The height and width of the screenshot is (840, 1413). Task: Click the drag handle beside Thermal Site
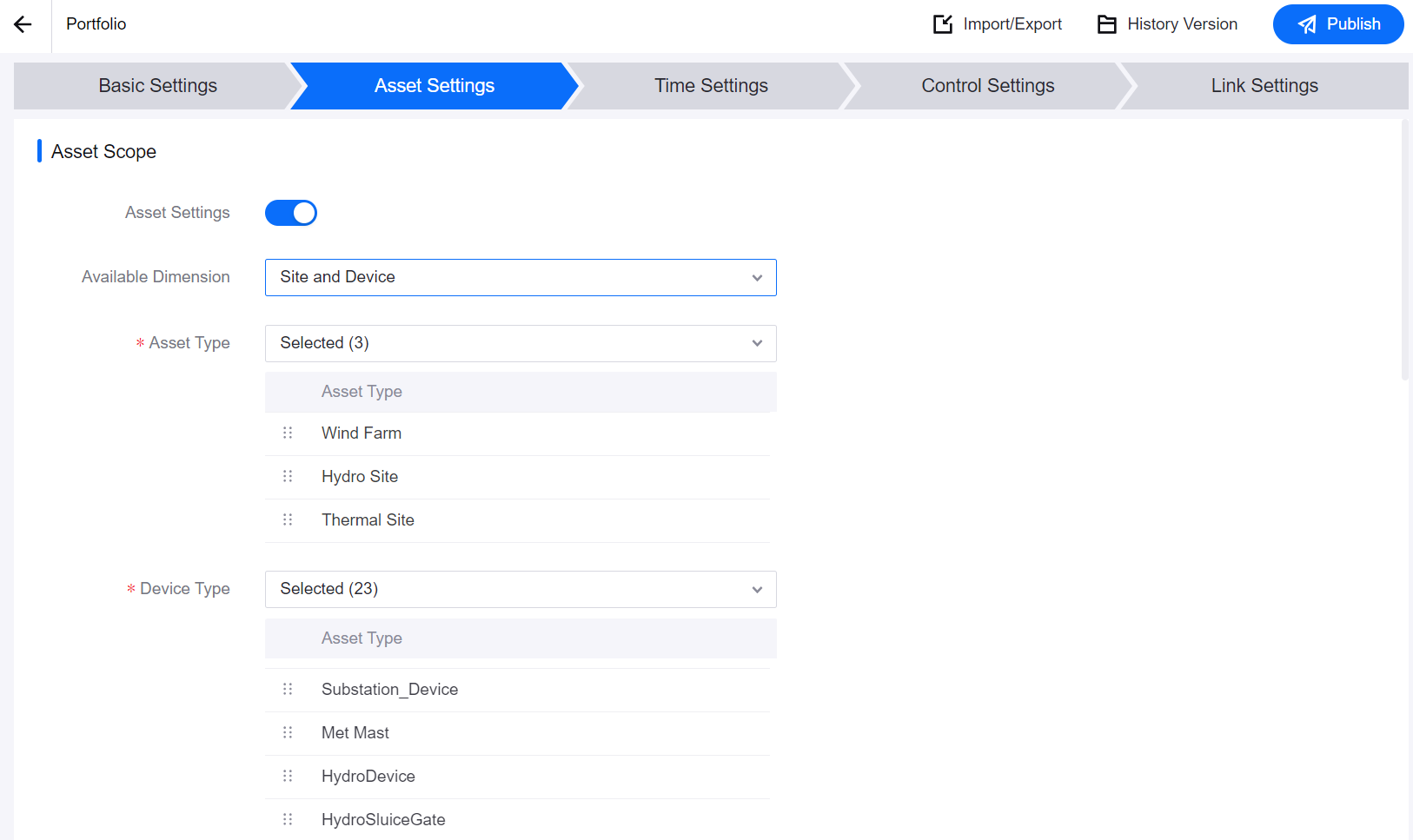tap(288, 519)
